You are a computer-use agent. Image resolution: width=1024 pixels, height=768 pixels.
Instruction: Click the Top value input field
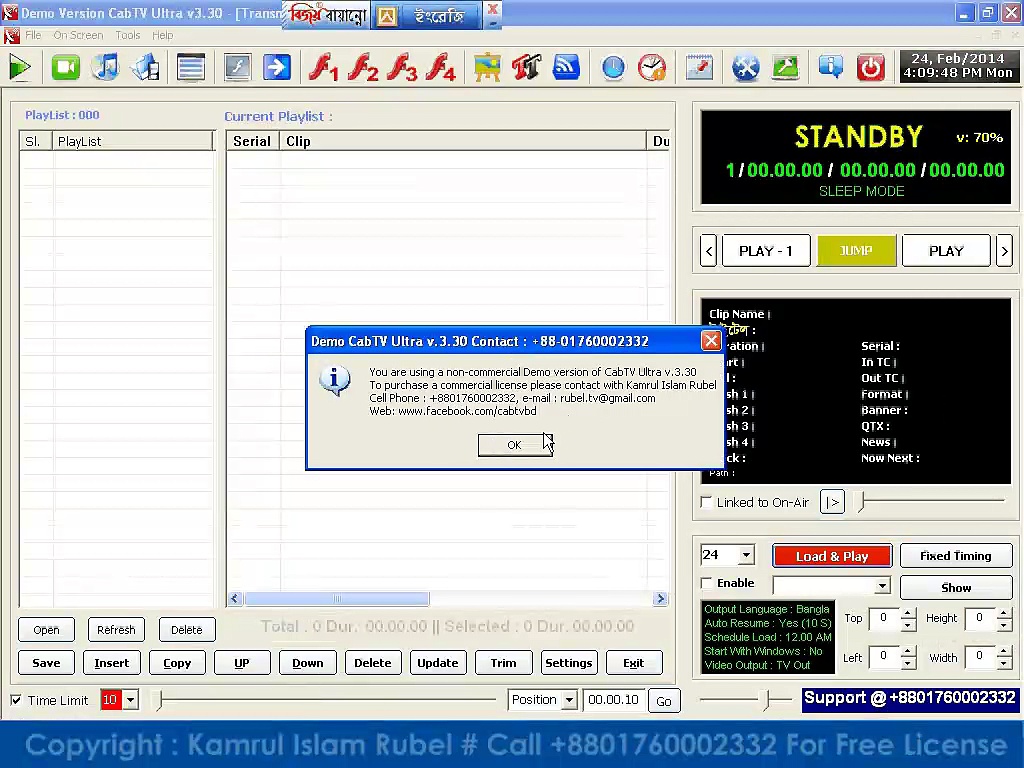point(884,618)
